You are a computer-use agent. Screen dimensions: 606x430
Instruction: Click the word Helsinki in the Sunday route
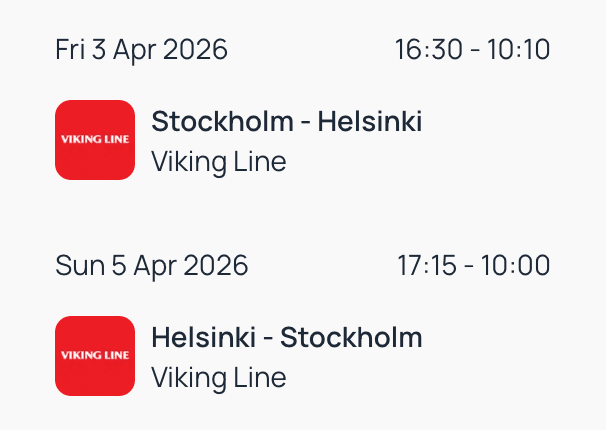tap(203, 338)
